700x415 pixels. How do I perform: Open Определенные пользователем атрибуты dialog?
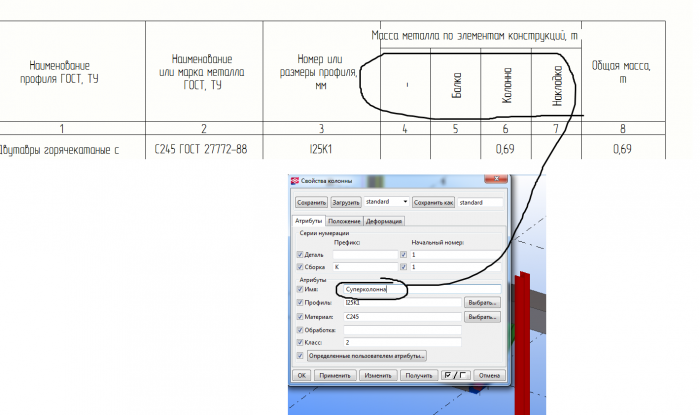click(x=367, y=356)
